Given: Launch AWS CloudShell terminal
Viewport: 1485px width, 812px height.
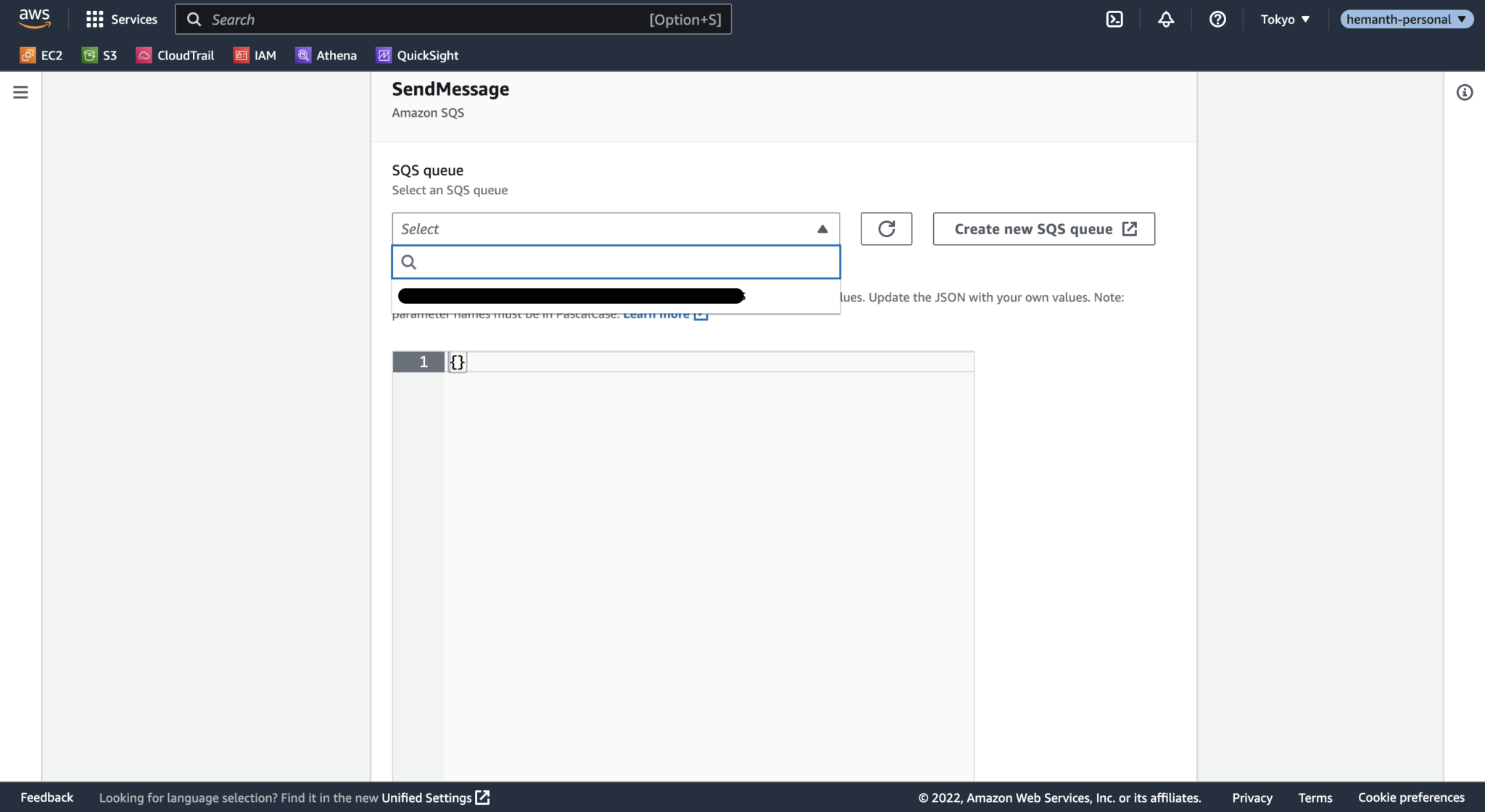Looking at the screenshot, I should click(1114, 19).
